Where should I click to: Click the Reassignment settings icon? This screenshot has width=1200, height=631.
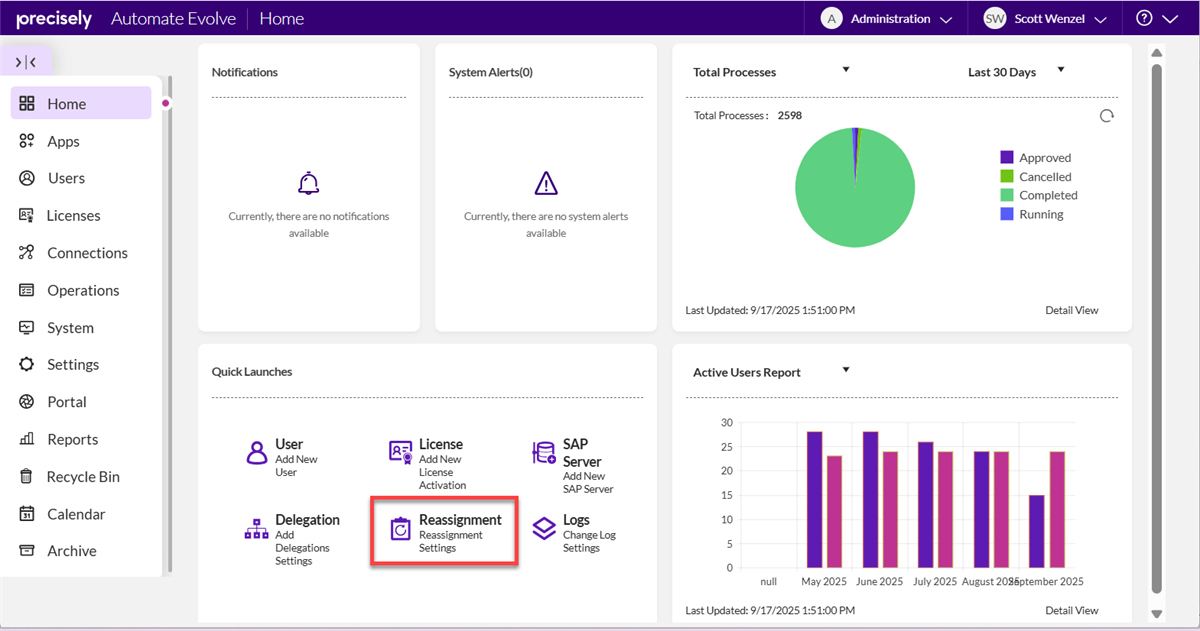pos(400,529)
